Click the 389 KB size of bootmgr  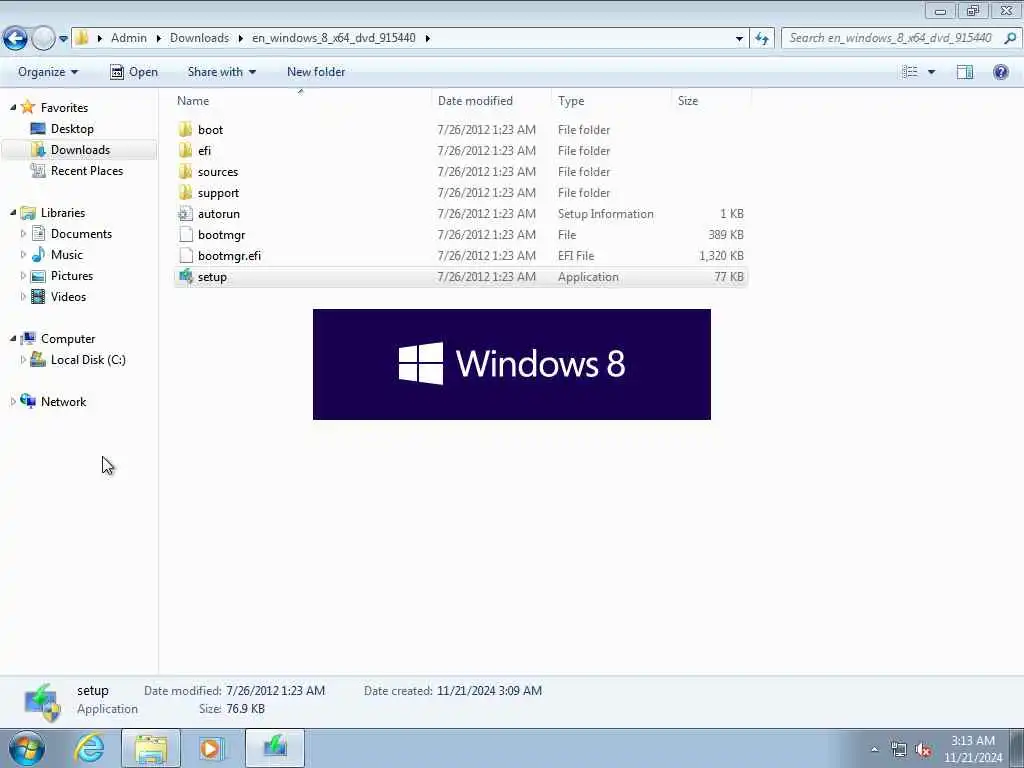[x=726, y=234]
